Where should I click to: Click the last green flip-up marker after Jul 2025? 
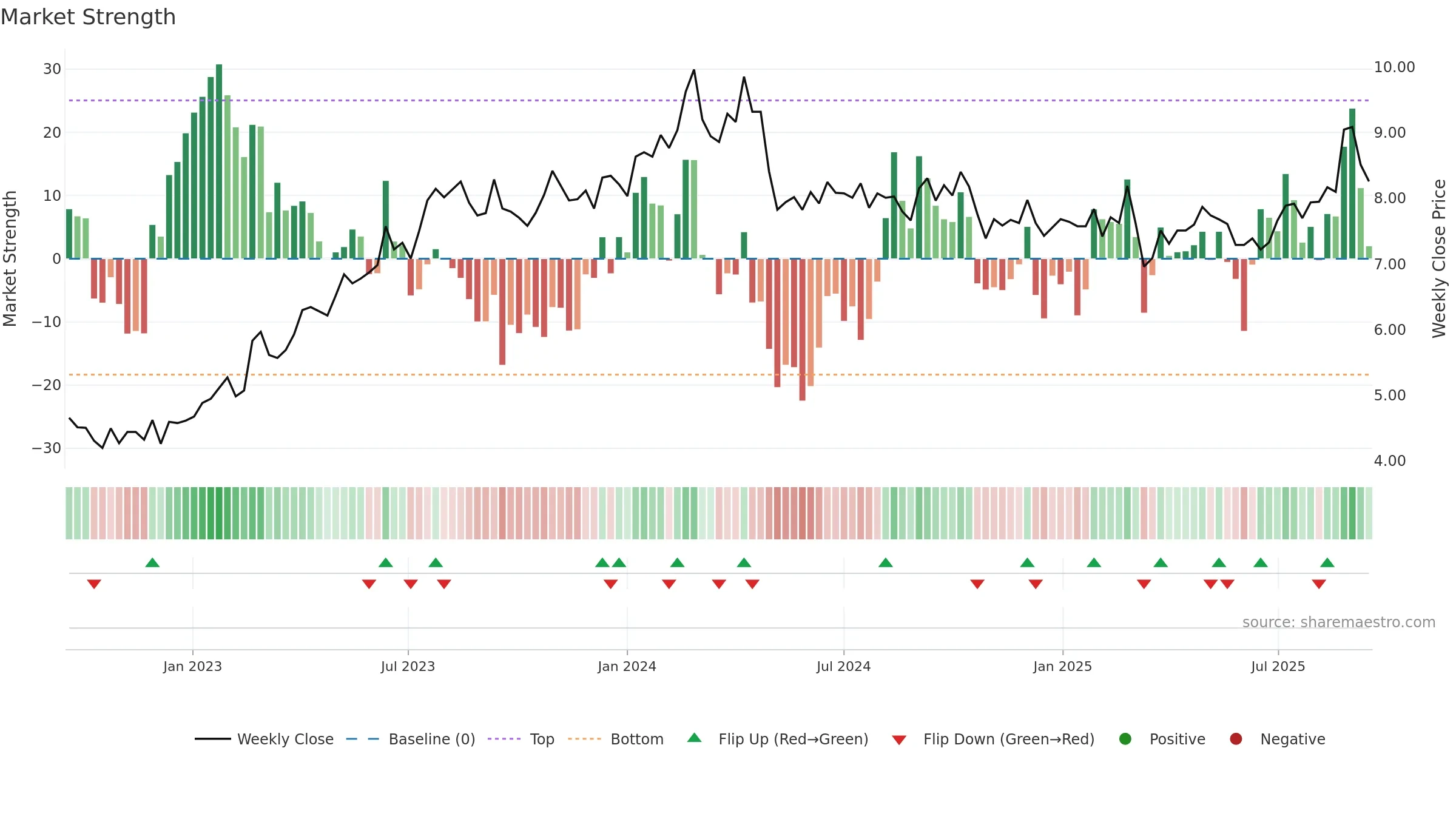(x=1327, y=562)
